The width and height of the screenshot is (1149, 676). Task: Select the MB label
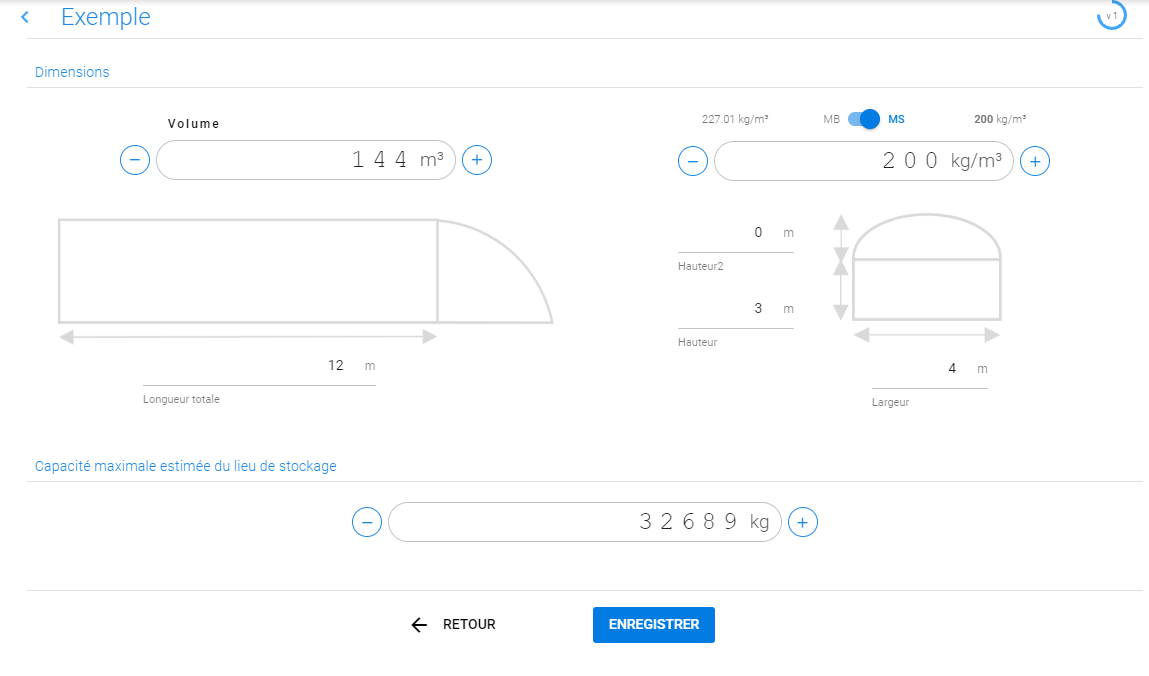(x=831, y=119)
